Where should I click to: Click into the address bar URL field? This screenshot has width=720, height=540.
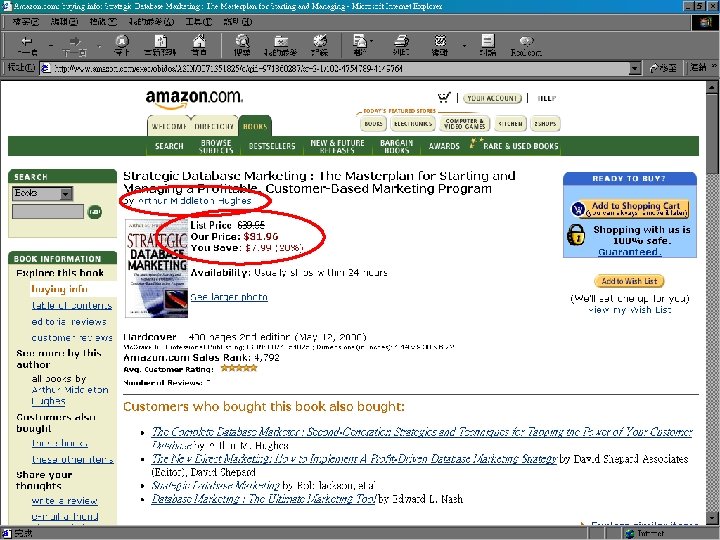(334, 68)
